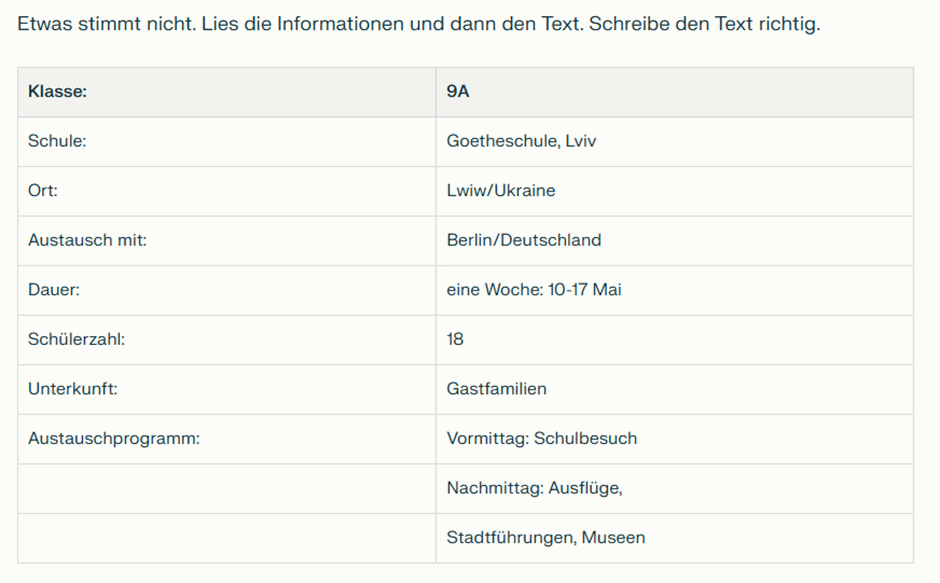The height and width of the screenshot is (583, 940).
Task: Click the empty cell left of Stadtführungen
Action: coord(227,538)
